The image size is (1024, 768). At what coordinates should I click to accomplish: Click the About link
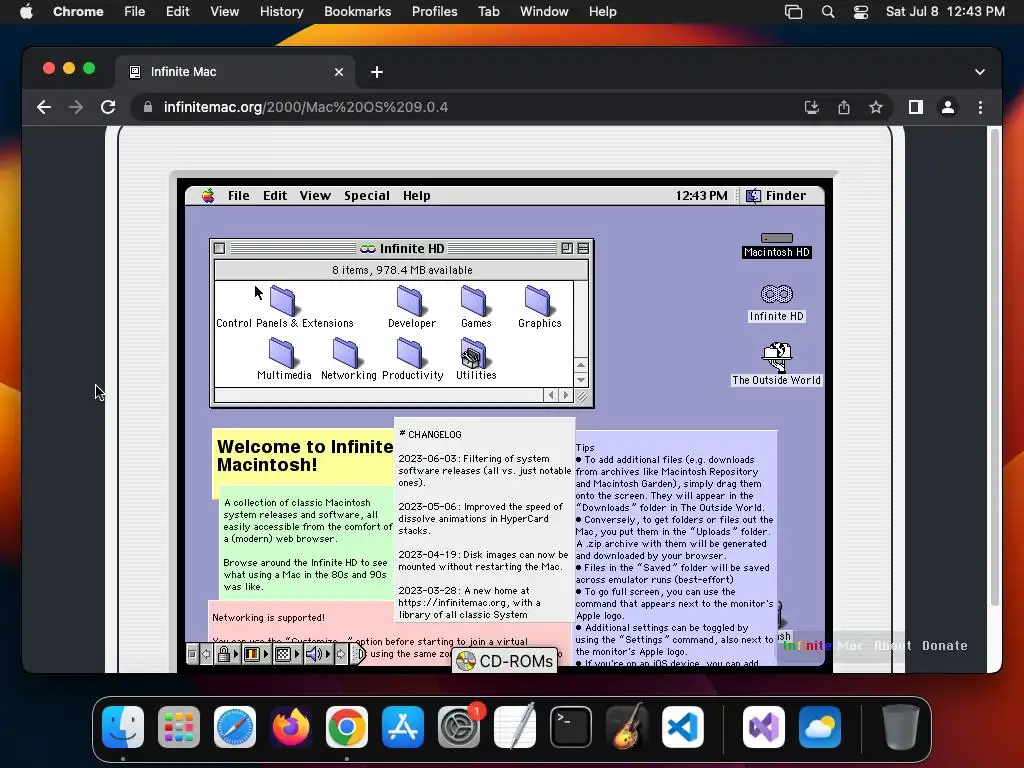tap(893, 645)
